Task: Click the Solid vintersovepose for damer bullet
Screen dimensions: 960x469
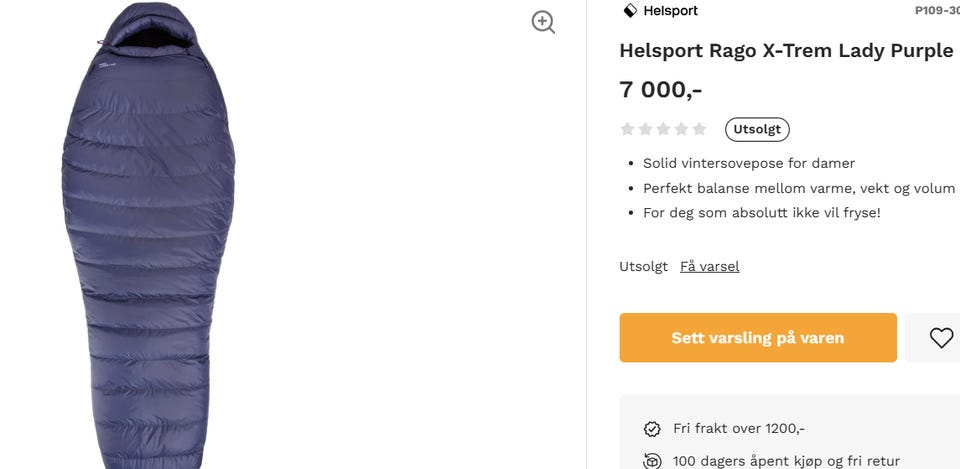Action: coord(749,163)
